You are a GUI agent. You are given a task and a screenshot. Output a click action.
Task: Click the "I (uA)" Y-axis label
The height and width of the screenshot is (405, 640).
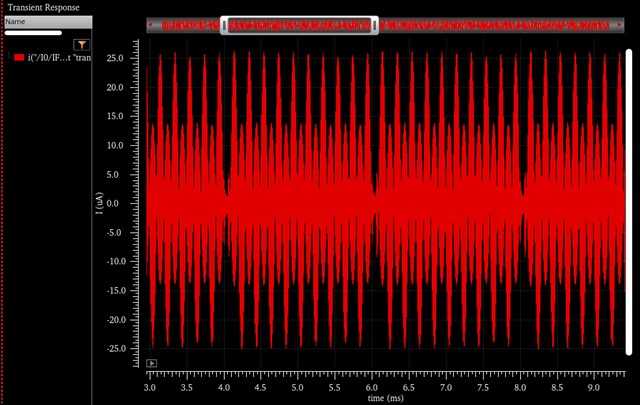point(100,204)
